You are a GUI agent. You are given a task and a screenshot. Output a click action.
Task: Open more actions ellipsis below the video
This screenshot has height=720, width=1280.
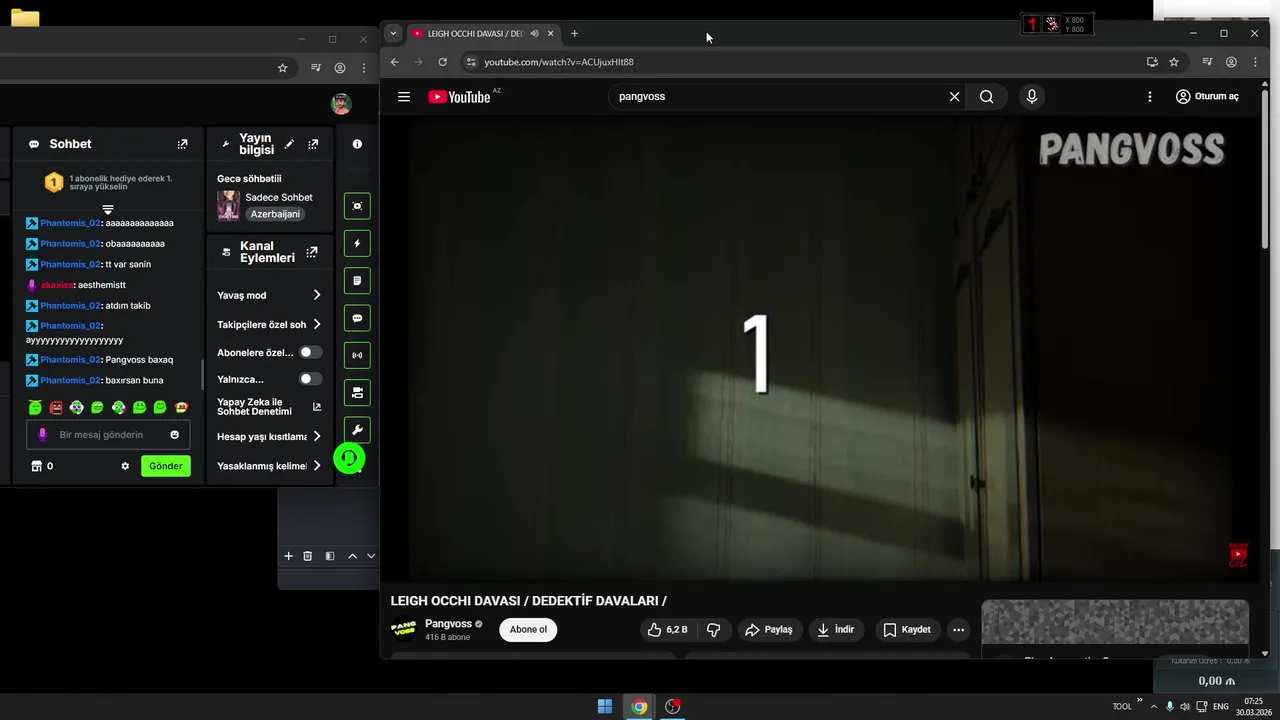pos(958,630)
